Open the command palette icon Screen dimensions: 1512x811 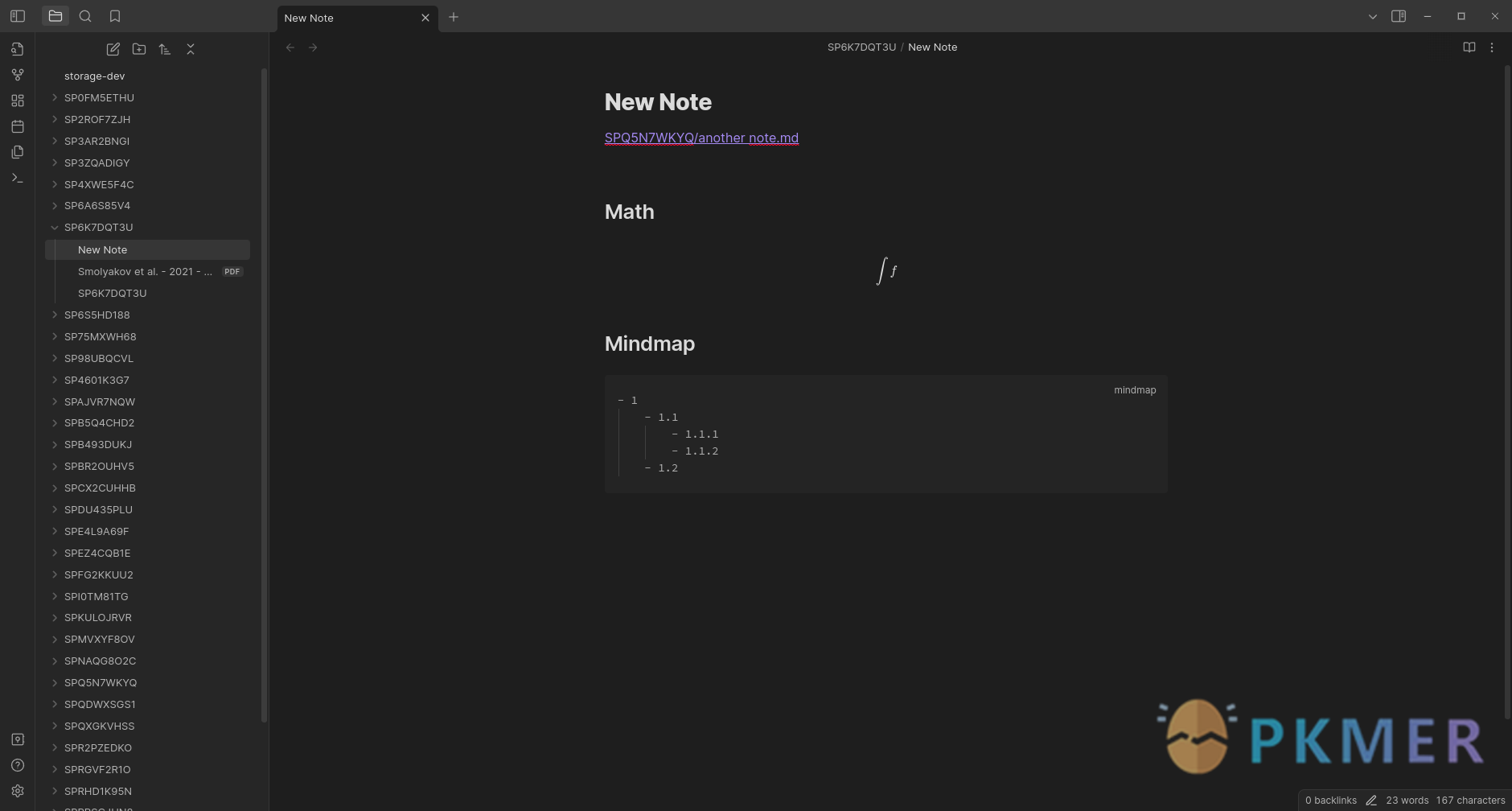click(x=18, y=178)
